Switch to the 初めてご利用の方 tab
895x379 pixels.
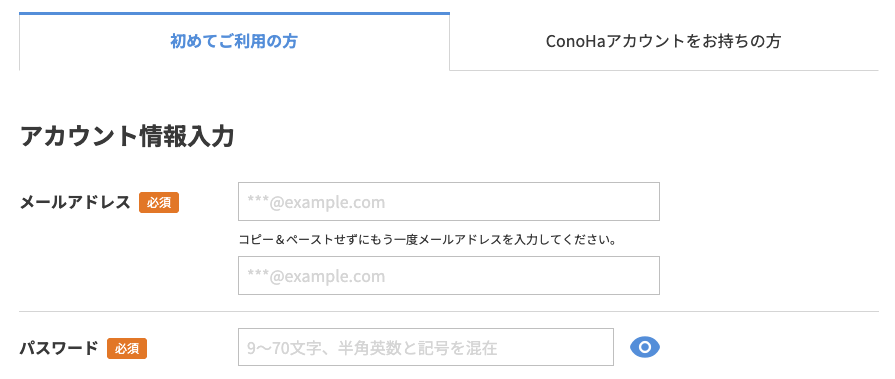tap(234, 41)
